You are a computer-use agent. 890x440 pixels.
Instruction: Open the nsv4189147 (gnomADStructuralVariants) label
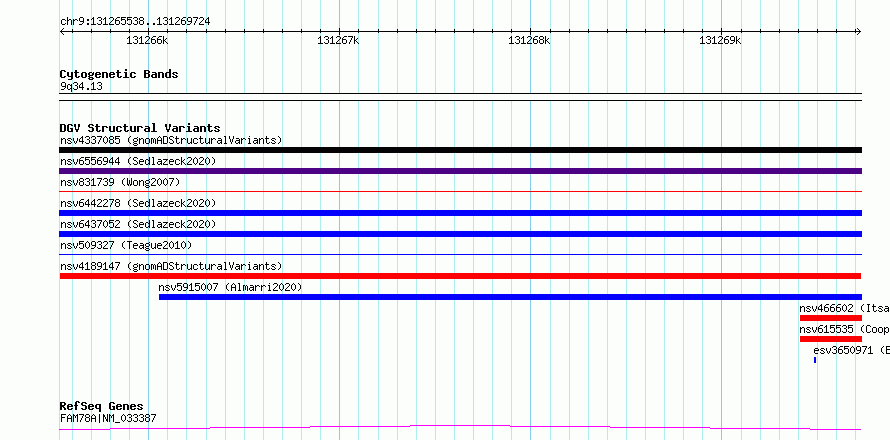[171, 266]
